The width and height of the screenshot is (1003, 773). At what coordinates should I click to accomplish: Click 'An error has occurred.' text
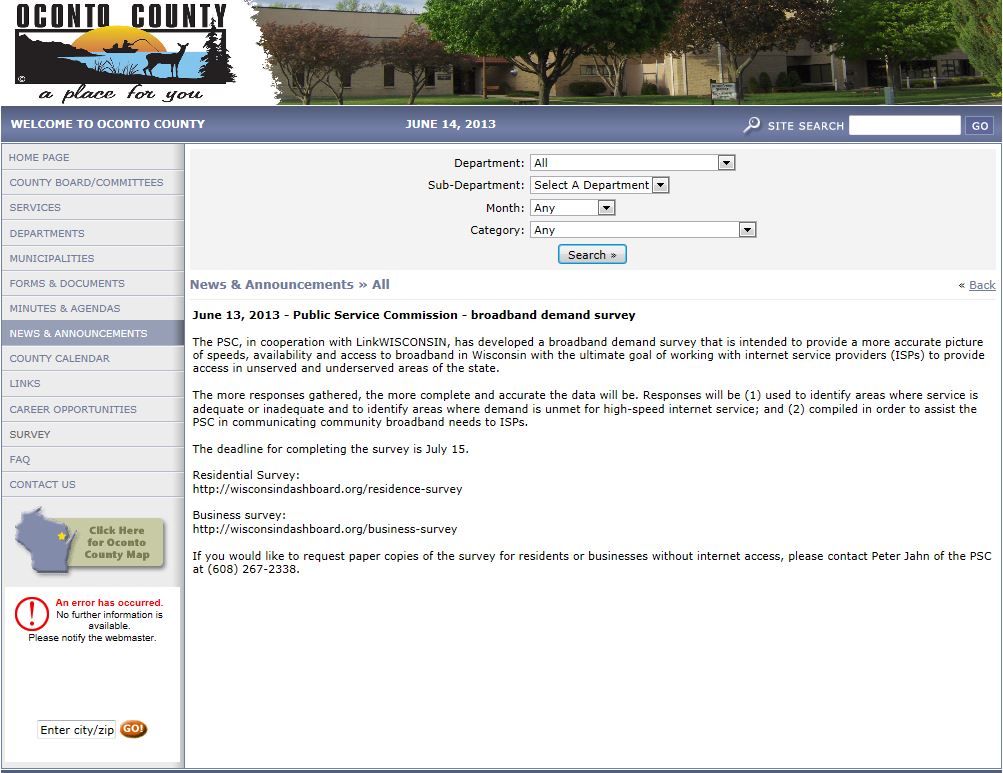point(109,603)
